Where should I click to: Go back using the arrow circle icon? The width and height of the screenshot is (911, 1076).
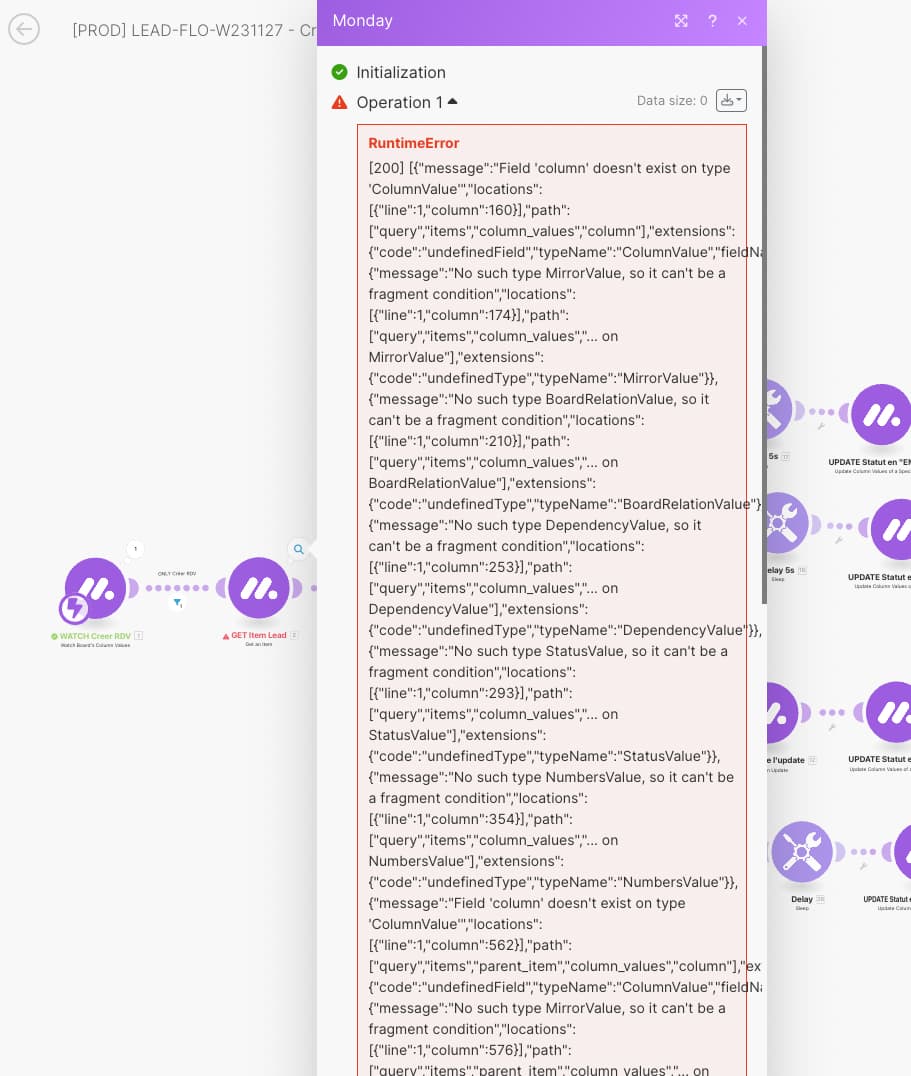click(x=24, y=30)
